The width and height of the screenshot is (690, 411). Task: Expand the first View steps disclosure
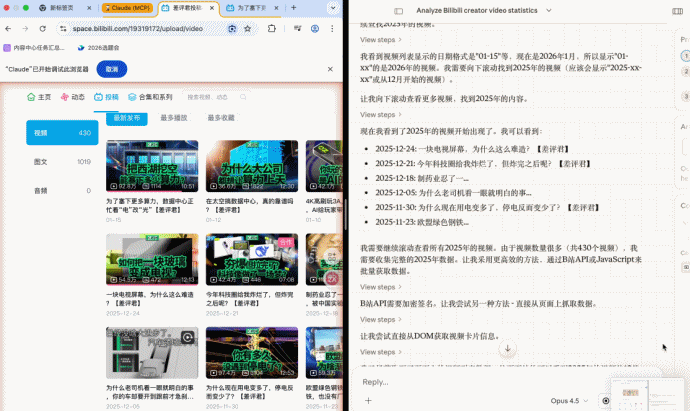click(381, 40)
